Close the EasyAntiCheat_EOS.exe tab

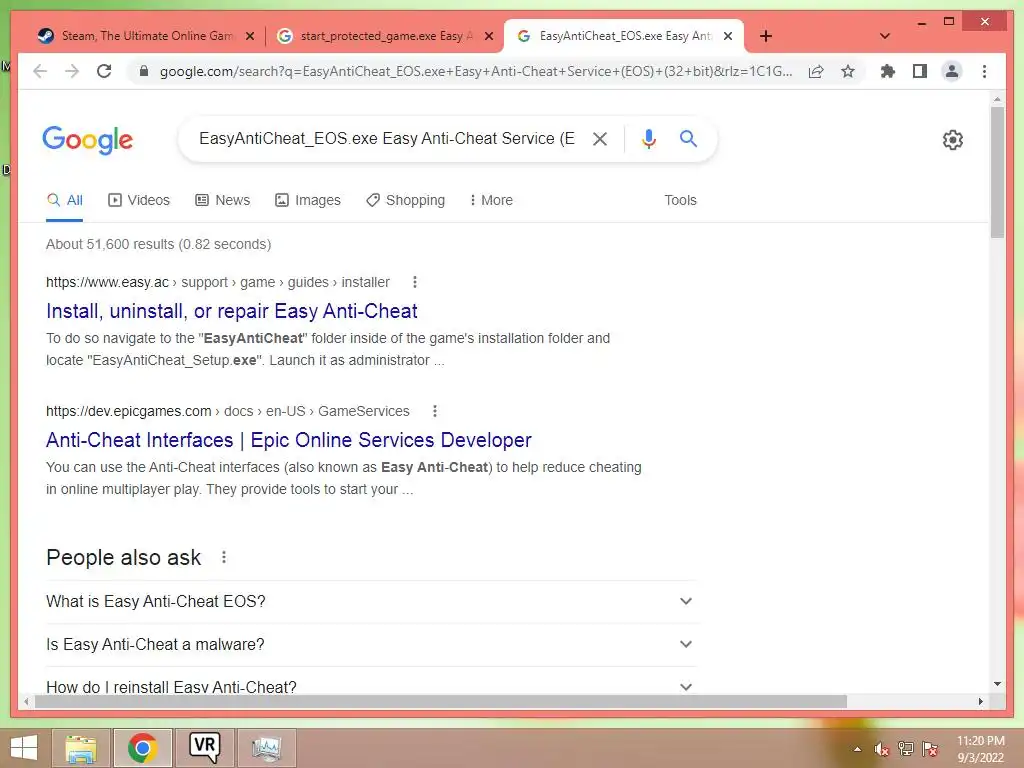pyautogui.click(x=728, y=37)
